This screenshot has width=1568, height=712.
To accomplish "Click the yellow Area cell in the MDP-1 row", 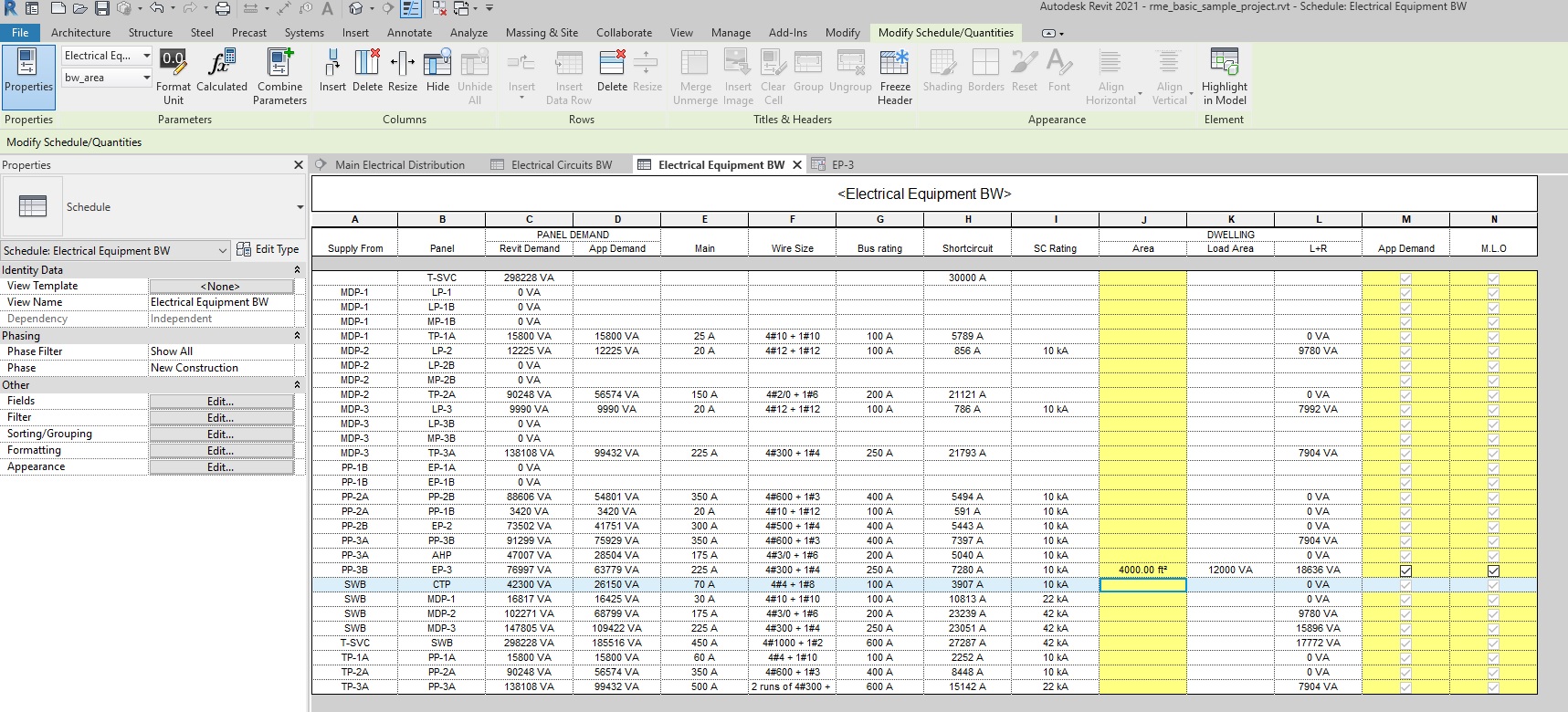I will point(1142,600).
